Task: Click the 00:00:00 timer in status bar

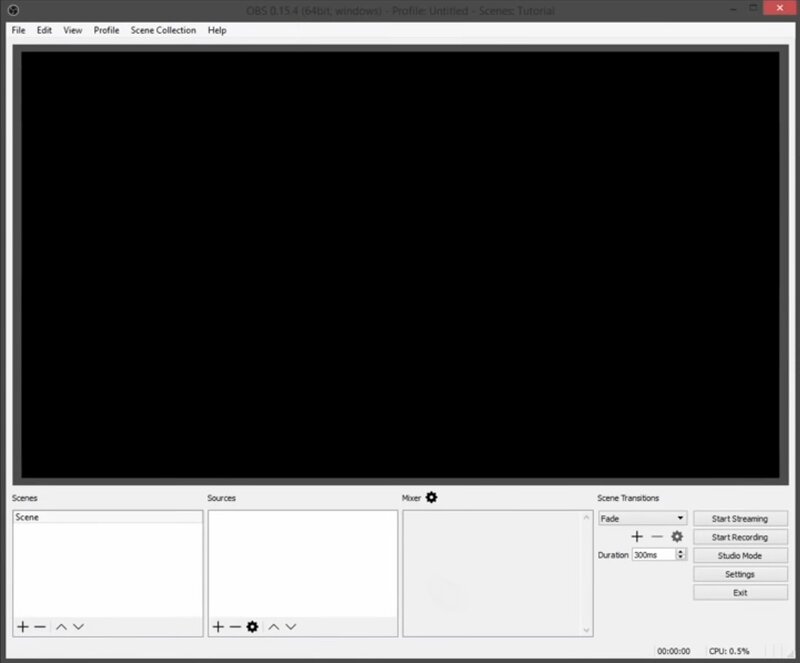Action: point(673,651)
